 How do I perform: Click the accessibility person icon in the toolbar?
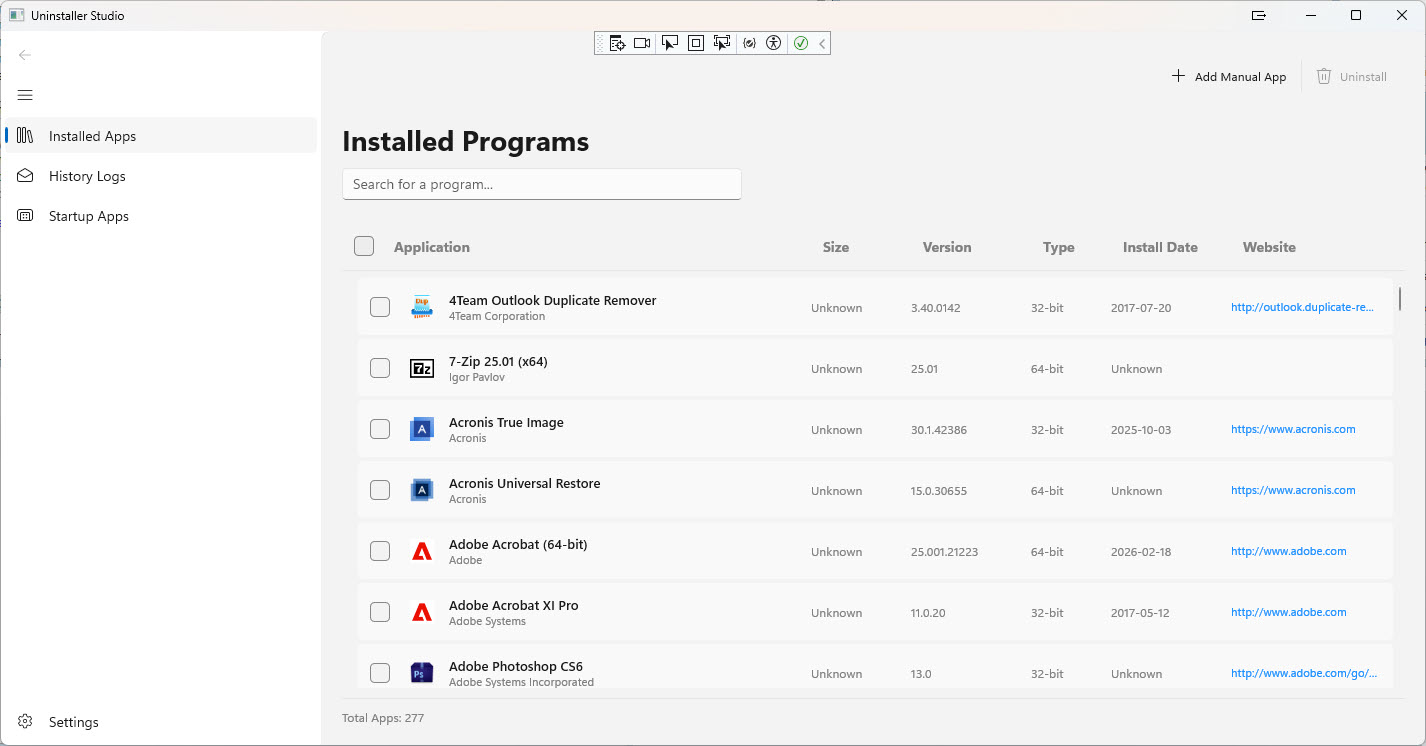(774, 43)
